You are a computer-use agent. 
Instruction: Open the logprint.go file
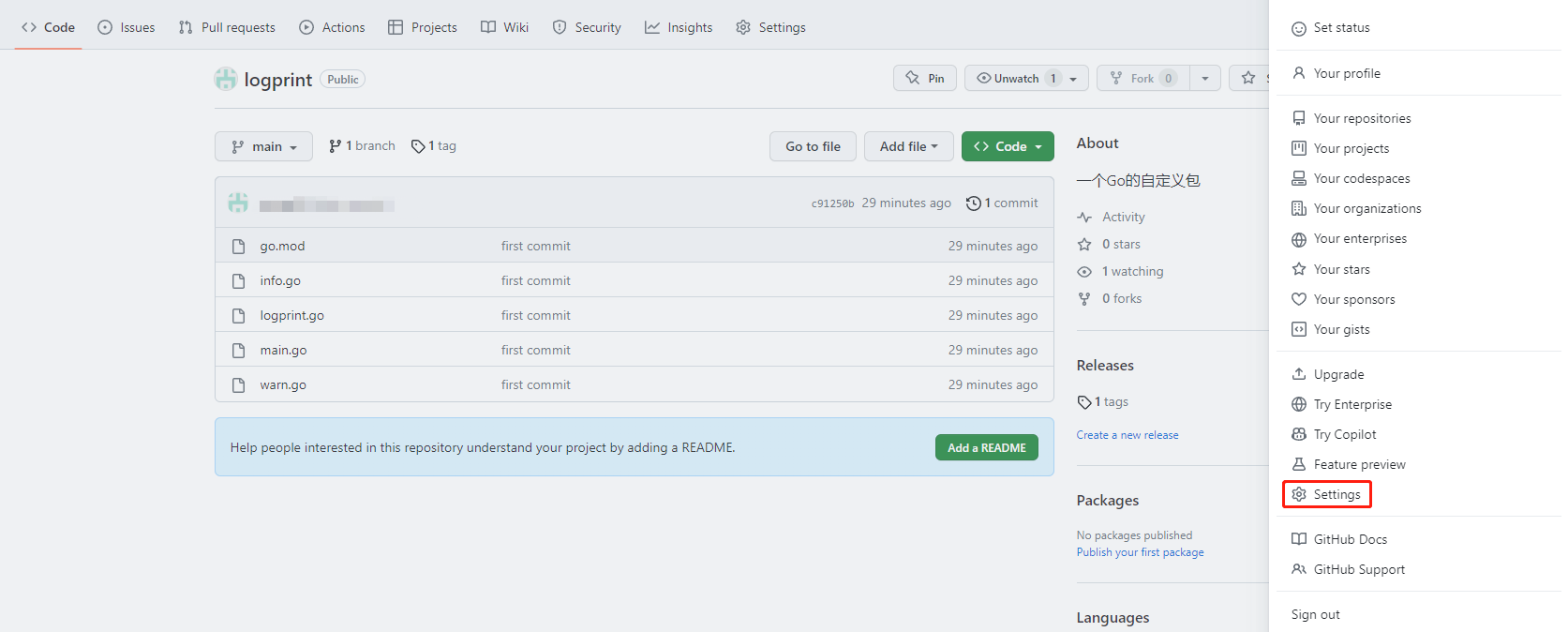[x=291, y=315]
